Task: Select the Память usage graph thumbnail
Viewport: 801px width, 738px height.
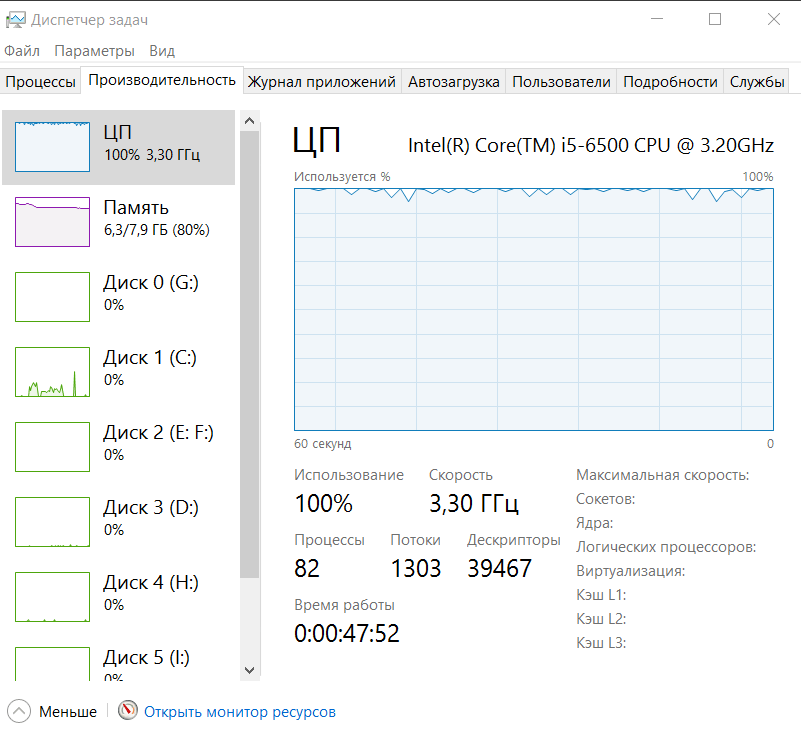Action: click(53, 222)
